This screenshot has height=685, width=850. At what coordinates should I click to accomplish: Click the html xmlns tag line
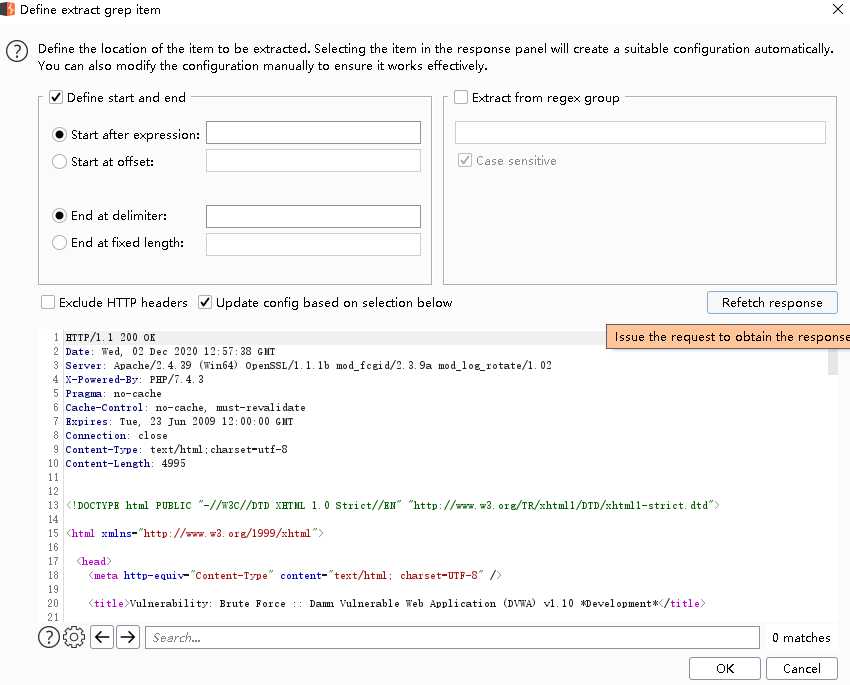(x=195, y=533)
